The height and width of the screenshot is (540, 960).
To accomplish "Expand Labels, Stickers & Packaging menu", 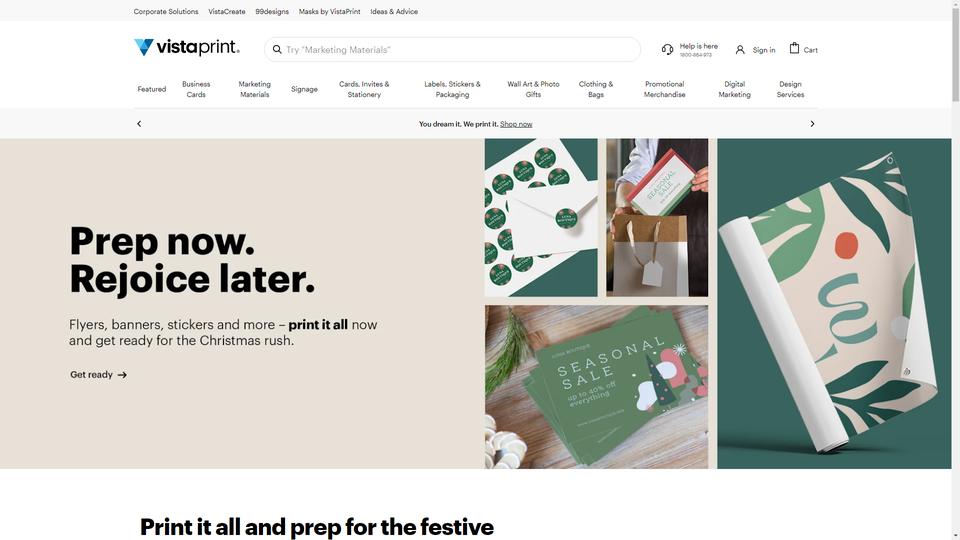I will [x=452, y=89].
